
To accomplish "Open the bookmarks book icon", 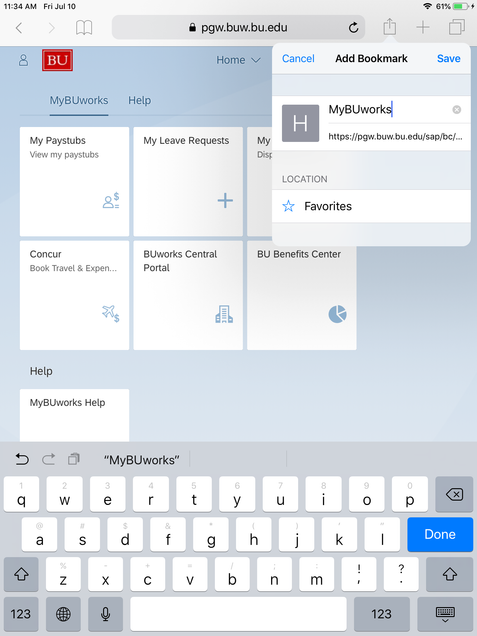I will click(x=84, y=28).
